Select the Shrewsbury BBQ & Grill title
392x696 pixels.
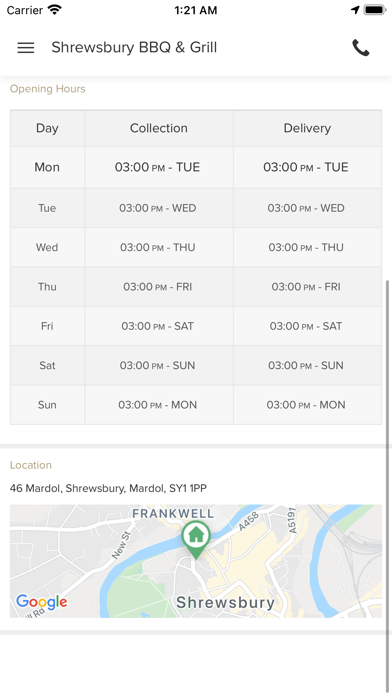[134, 47]
